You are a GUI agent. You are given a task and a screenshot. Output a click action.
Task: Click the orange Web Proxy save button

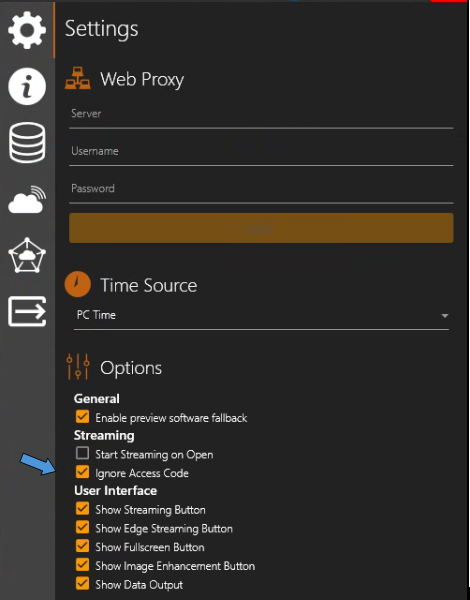(261, 228)
